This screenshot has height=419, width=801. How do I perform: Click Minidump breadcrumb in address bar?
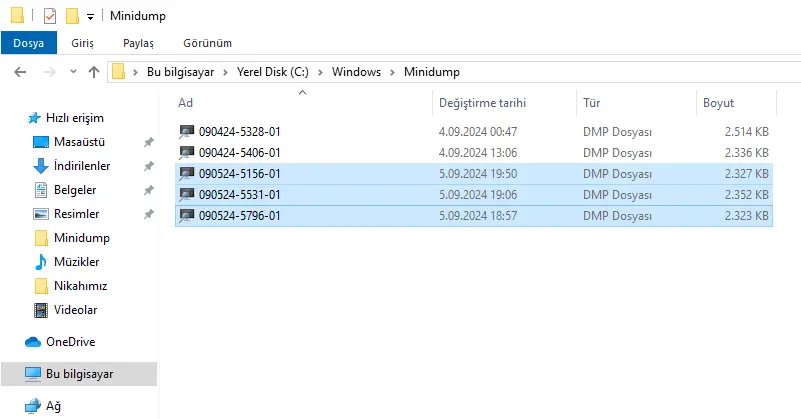pos(432,72)
